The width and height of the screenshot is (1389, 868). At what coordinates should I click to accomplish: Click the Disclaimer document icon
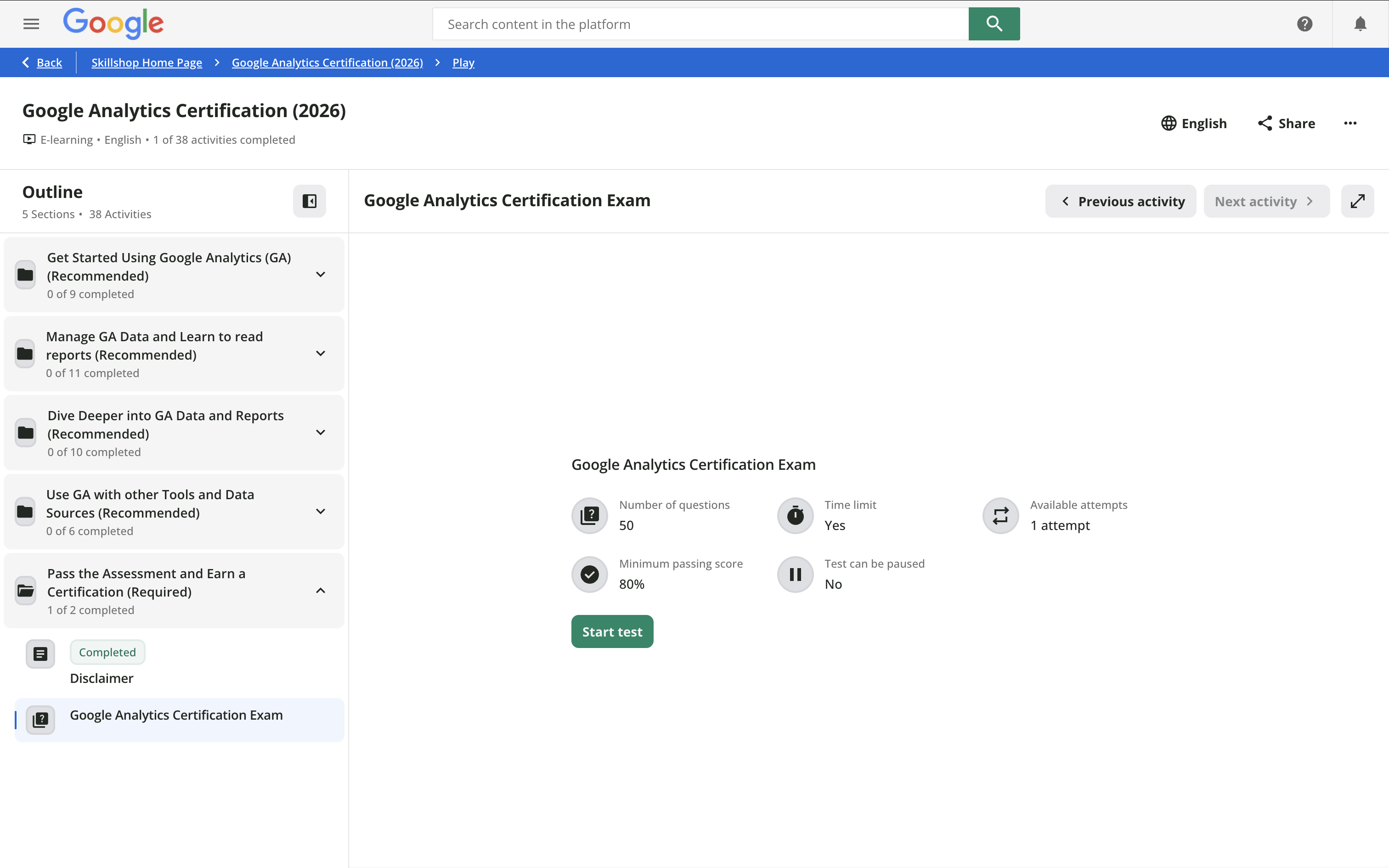[x=40, y=654]
